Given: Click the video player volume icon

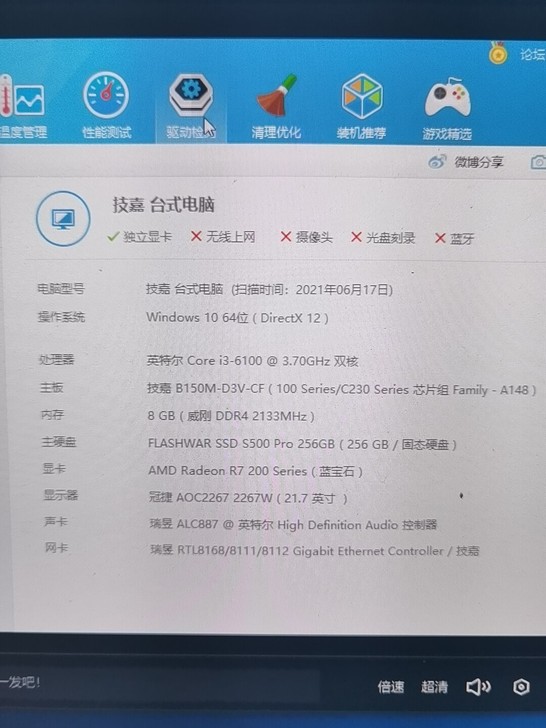Looking at the screenshot, I should point(478,687).
